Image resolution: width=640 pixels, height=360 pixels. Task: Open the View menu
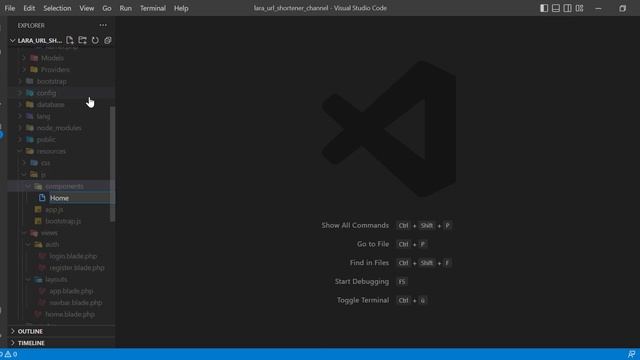87,8
